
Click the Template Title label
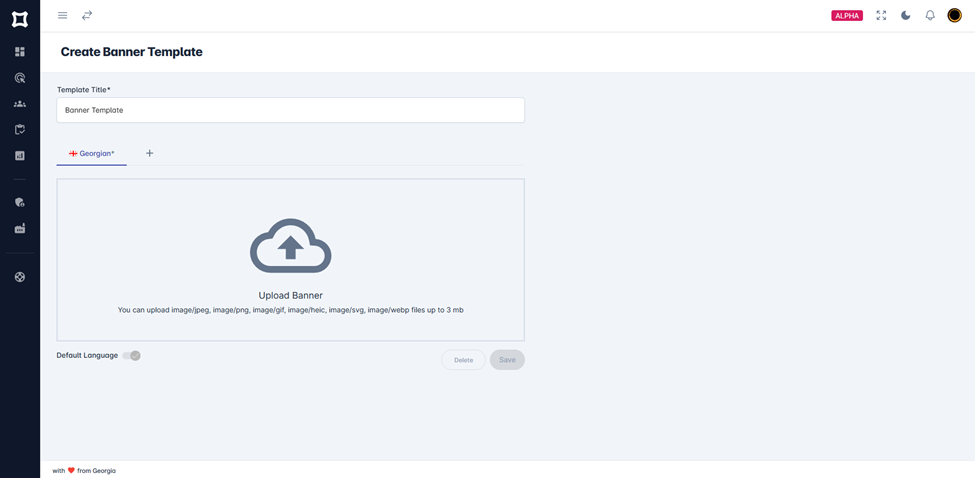(x=84, y=90)
